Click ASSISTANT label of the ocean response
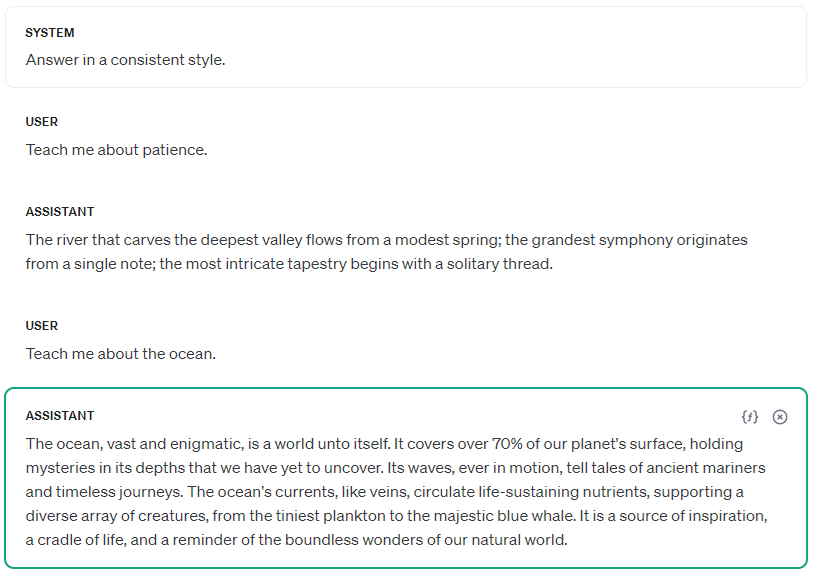Viewport: 814px width, 576px height. coord(60,416)
